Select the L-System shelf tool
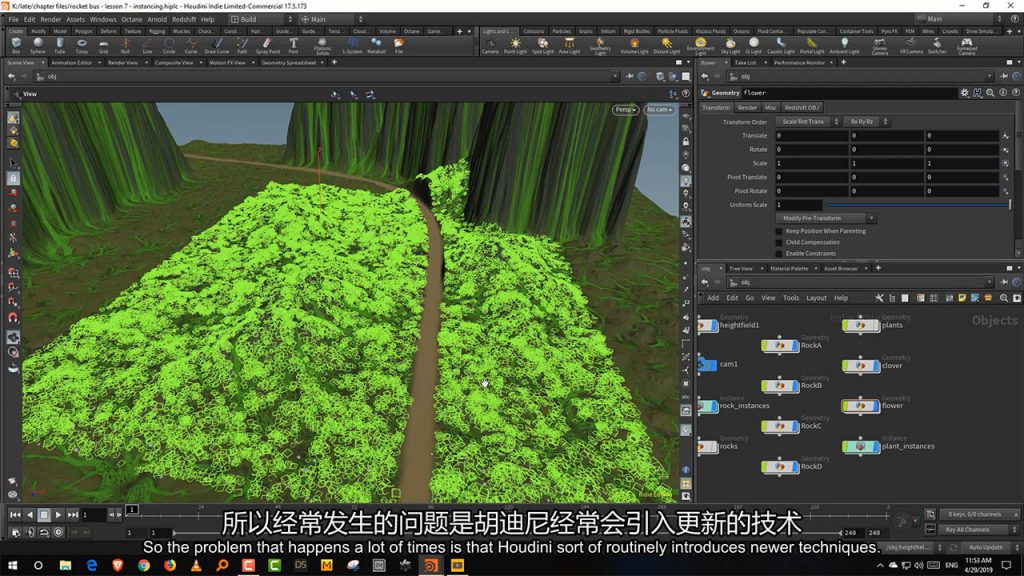 pyautogui.click(x=352, y=46)
